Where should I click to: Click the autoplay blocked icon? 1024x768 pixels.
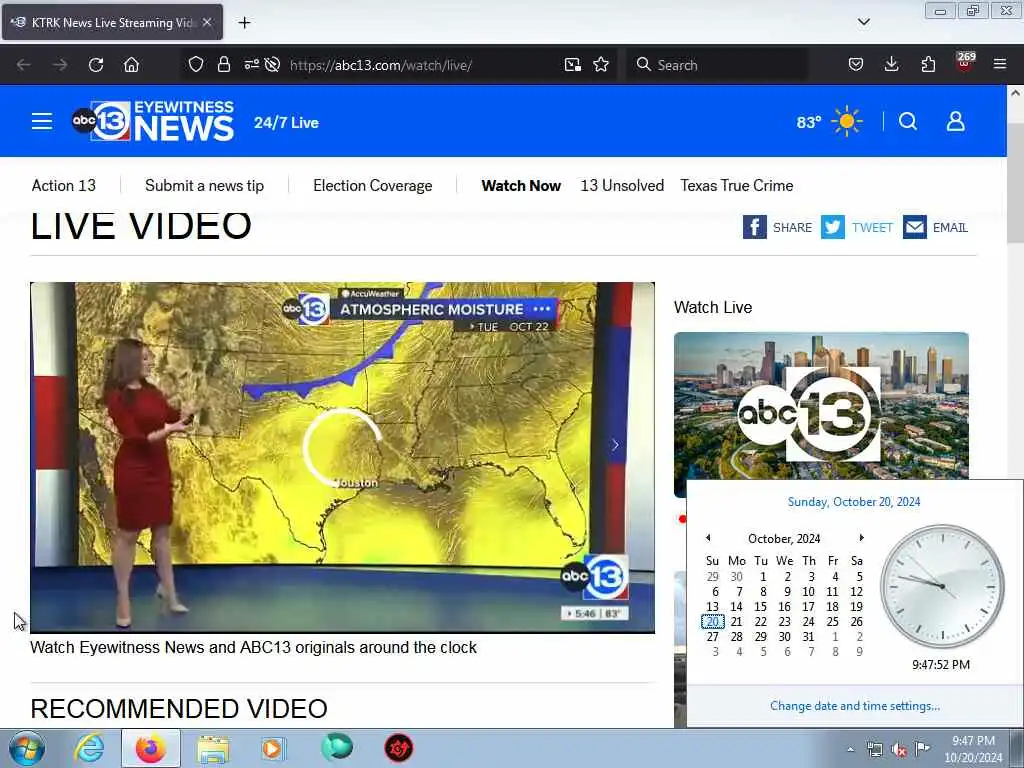(x=272, y=64)
